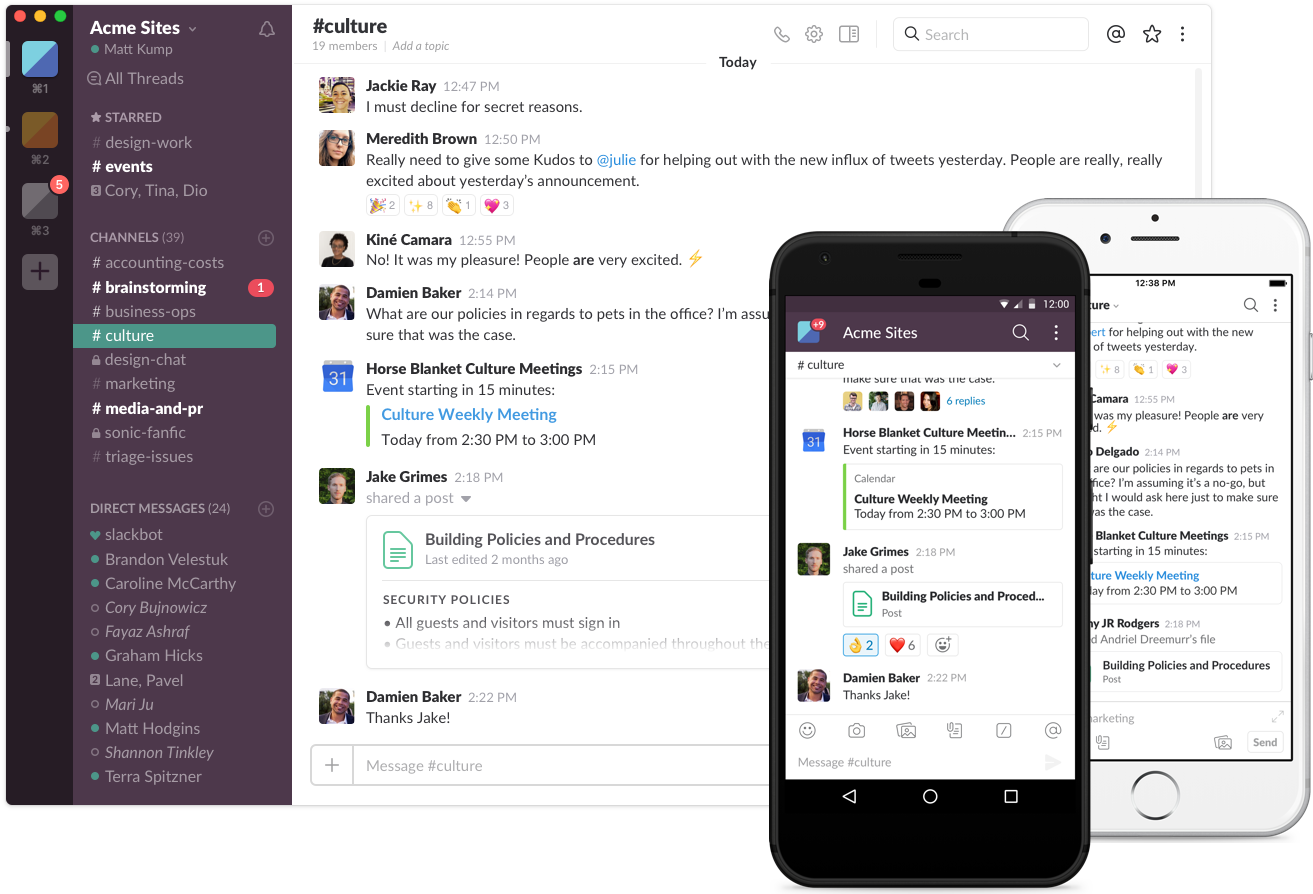
Task: Switch to second workspace icon
Action: (40, 130)
